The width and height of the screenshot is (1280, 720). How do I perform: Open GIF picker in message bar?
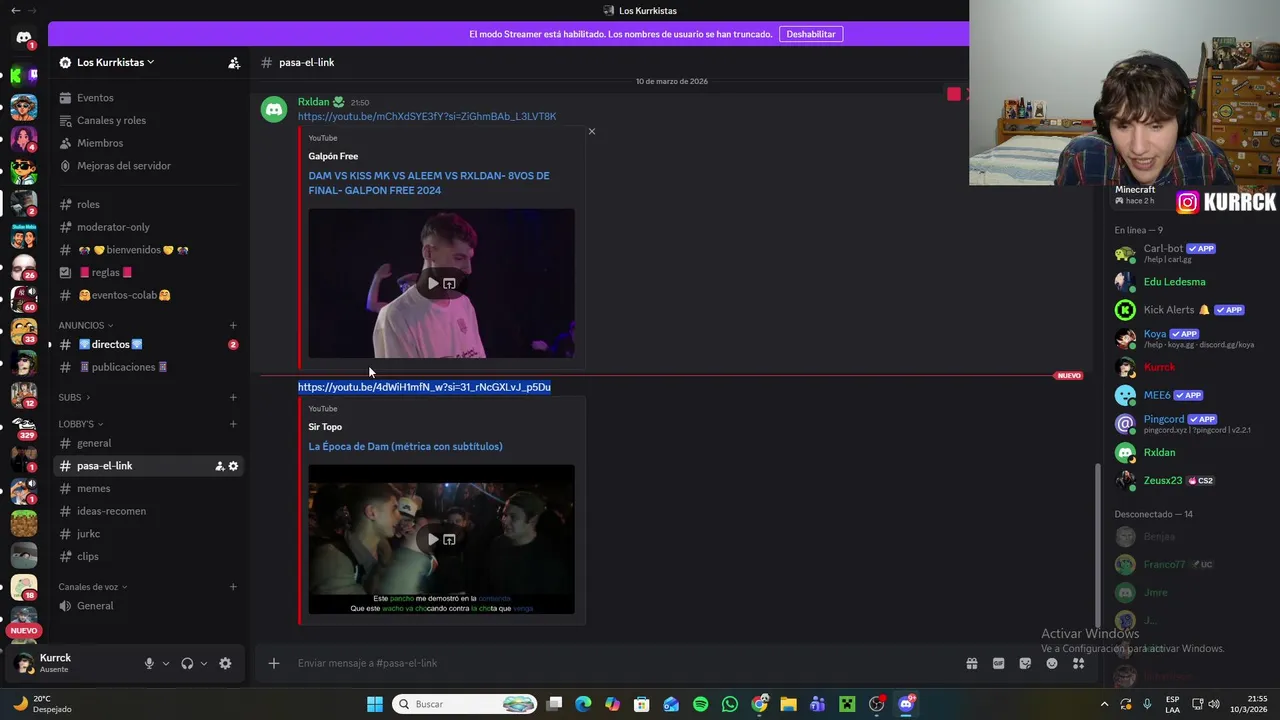click(x=998, y=663)
